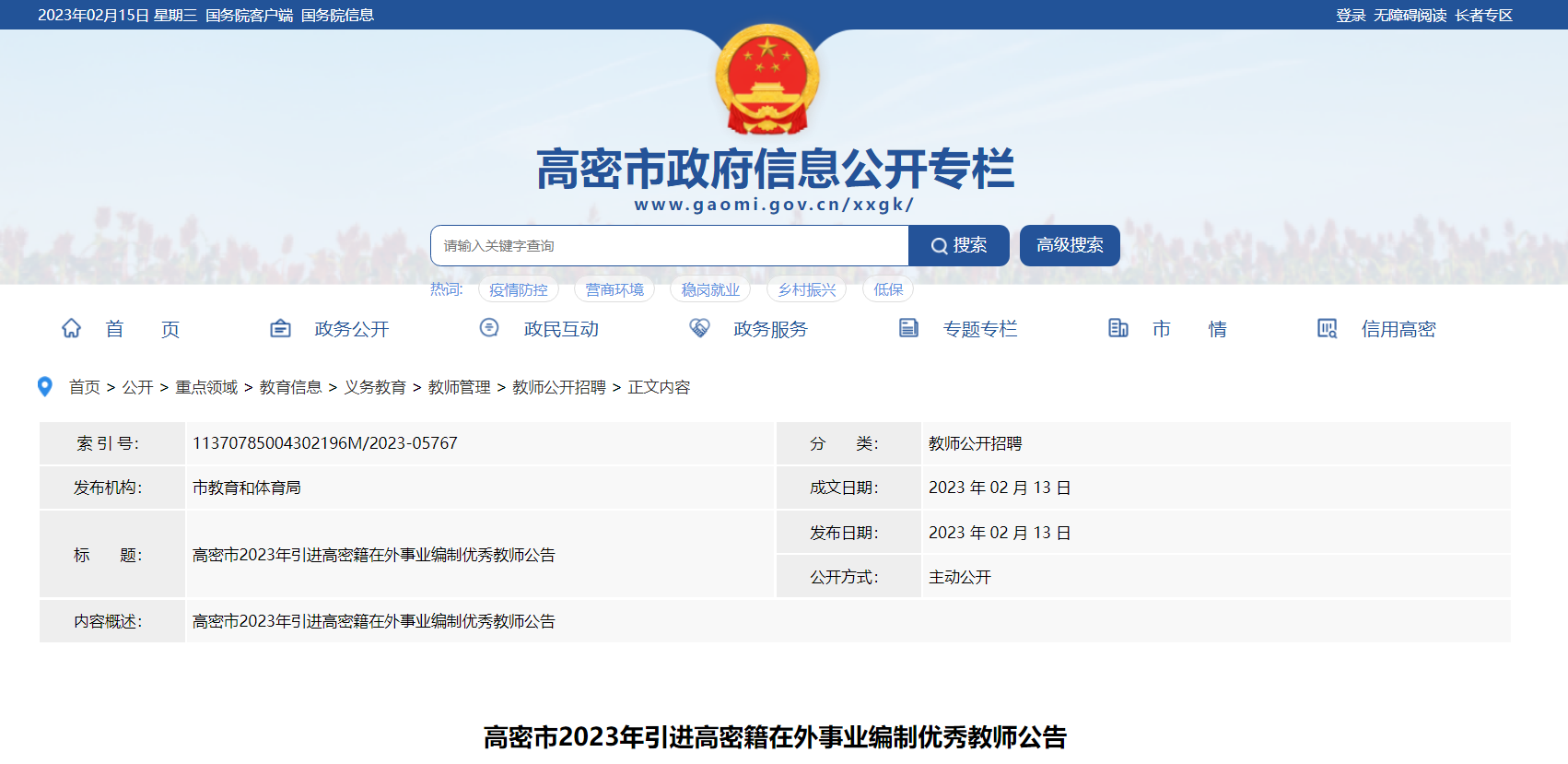Click the briefcase icon beside 政务公开
The width and height of the screenshot is (1568, 764).
pyautogui.click(x=280, y=328)
